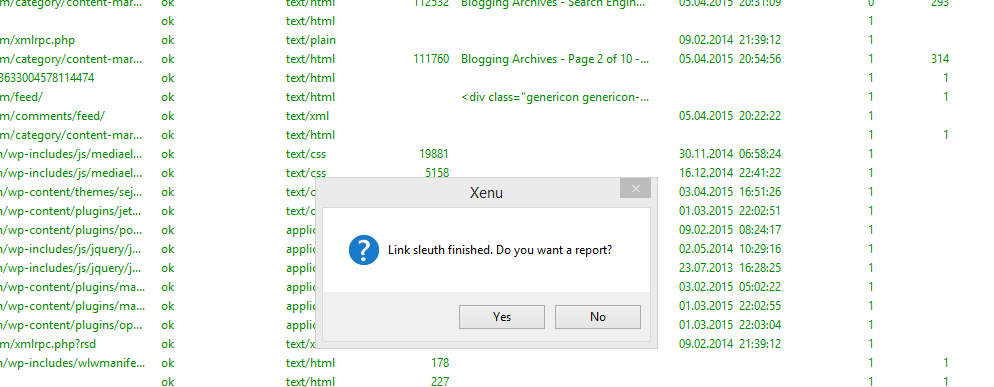Screen dimensions: 994x387
Task: Click date 01.03.2015 22:02:55
Action: 730,306
